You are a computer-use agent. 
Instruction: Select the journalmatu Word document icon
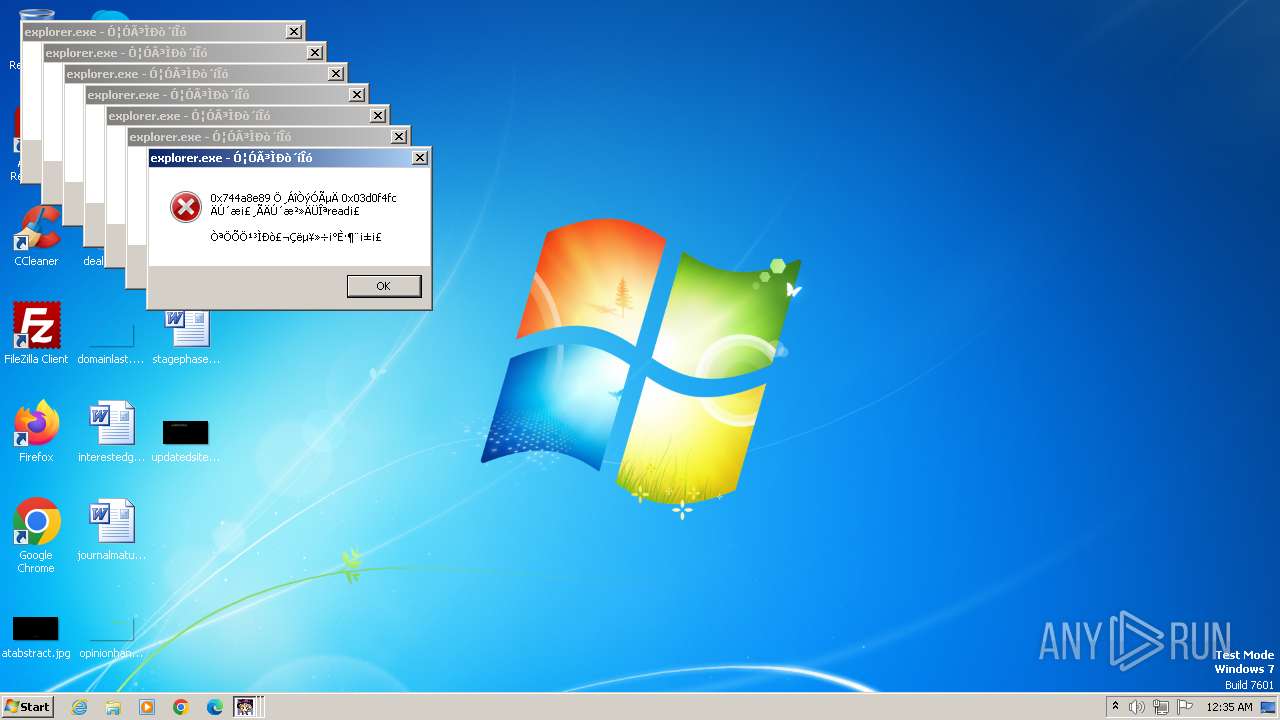click(111, 530)
